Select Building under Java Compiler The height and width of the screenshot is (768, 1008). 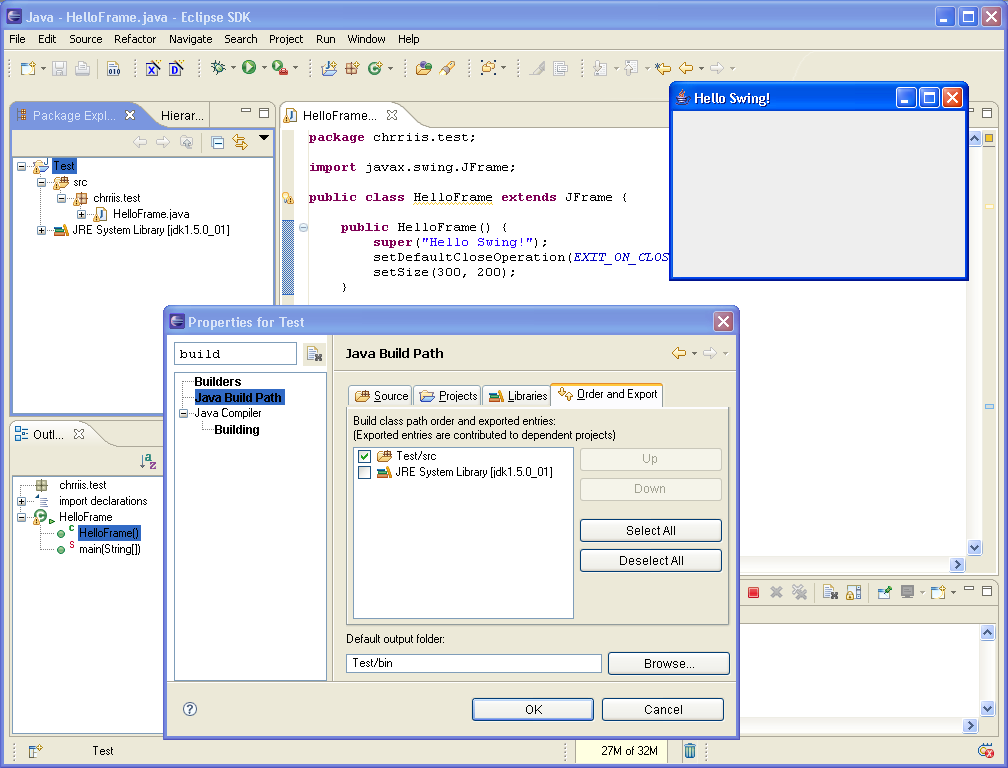point(237,430)
